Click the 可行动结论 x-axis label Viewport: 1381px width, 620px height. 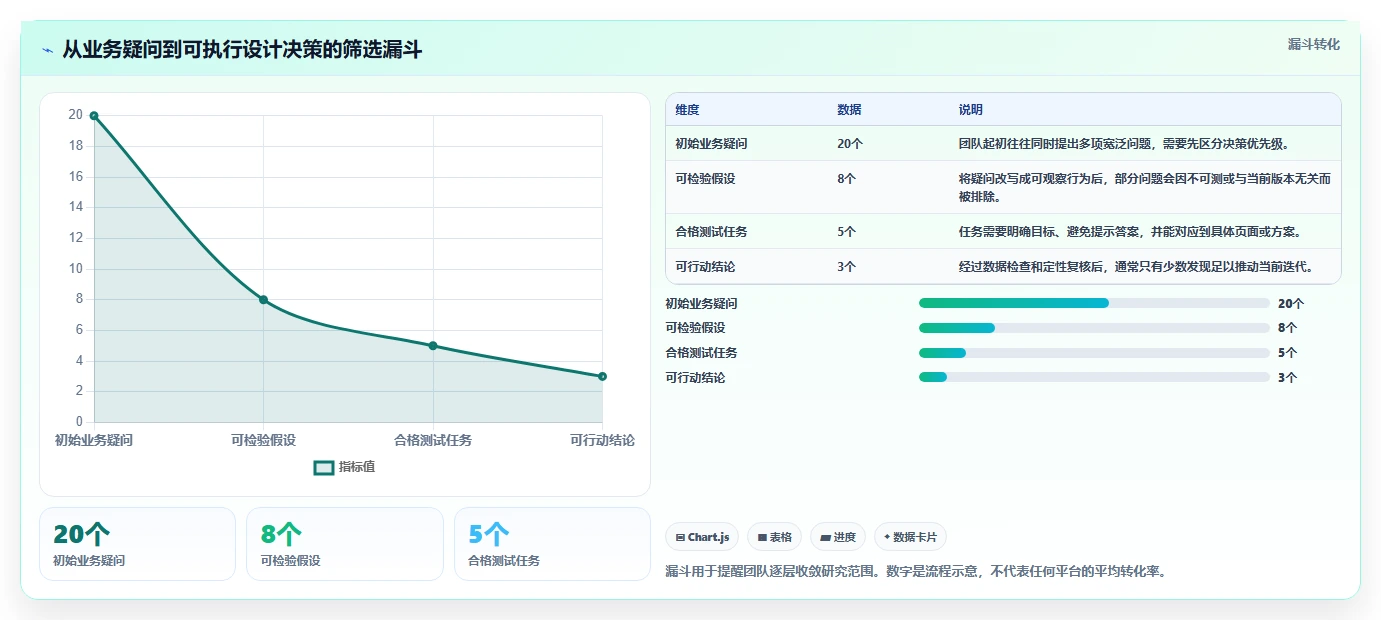(602, 440)
